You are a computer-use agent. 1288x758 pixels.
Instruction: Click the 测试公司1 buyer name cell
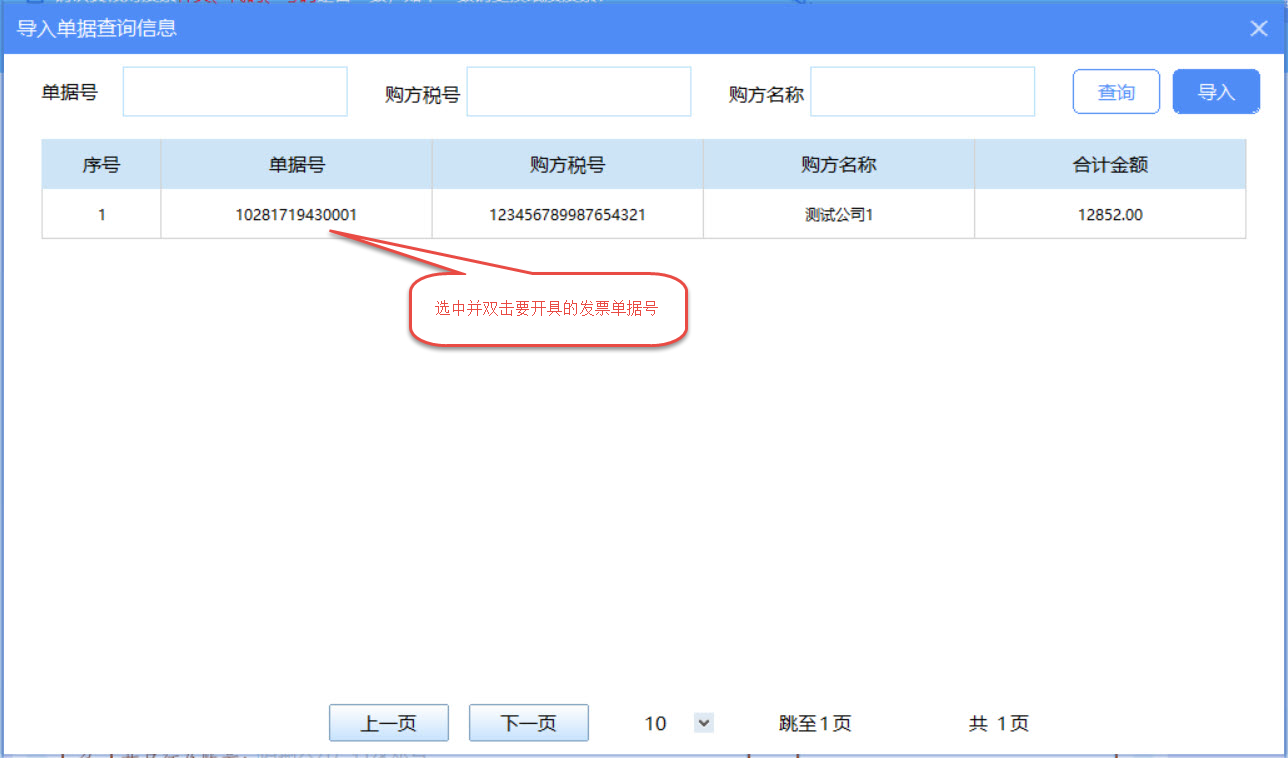tap(839, 215)
